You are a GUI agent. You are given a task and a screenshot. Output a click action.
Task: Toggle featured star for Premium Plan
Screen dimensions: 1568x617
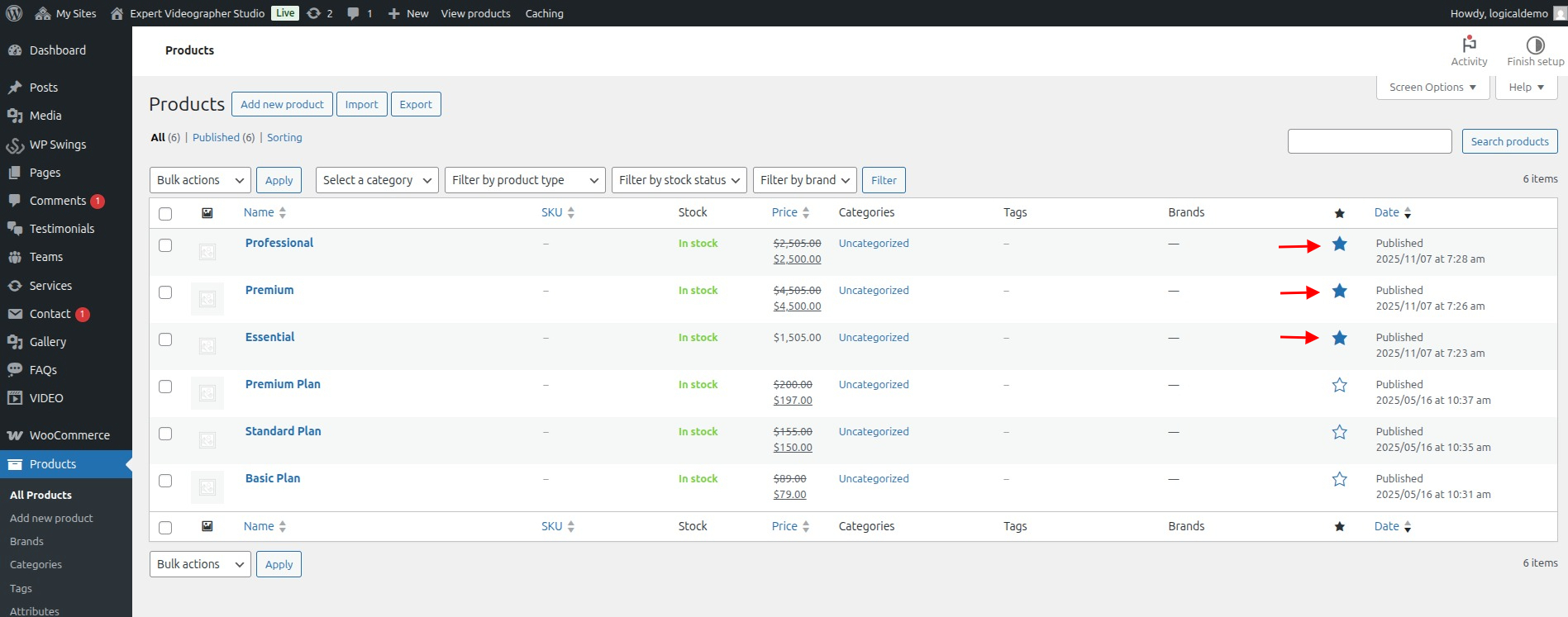pos(1339,385)
